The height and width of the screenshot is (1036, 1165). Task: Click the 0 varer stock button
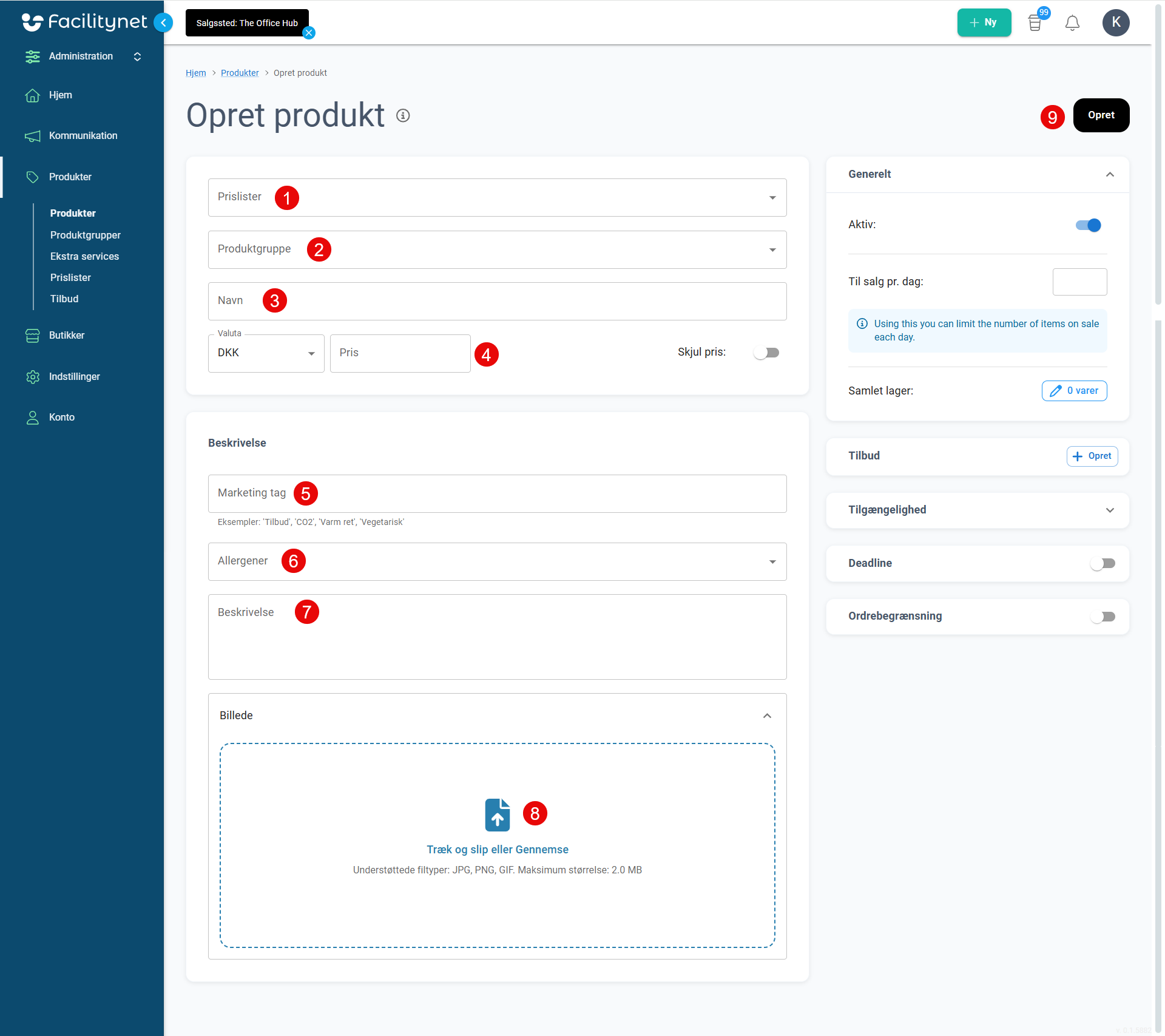point(1074,391)
